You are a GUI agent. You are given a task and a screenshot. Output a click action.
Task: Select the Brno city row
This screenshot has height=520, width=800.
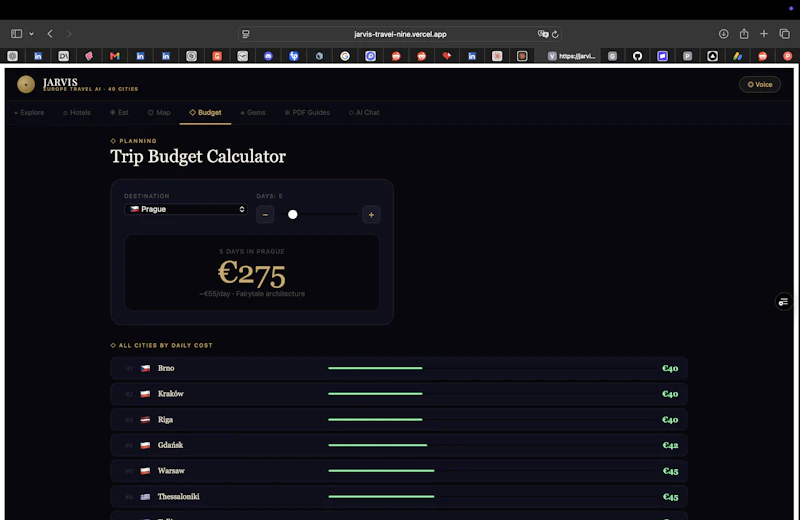point(399,368)
